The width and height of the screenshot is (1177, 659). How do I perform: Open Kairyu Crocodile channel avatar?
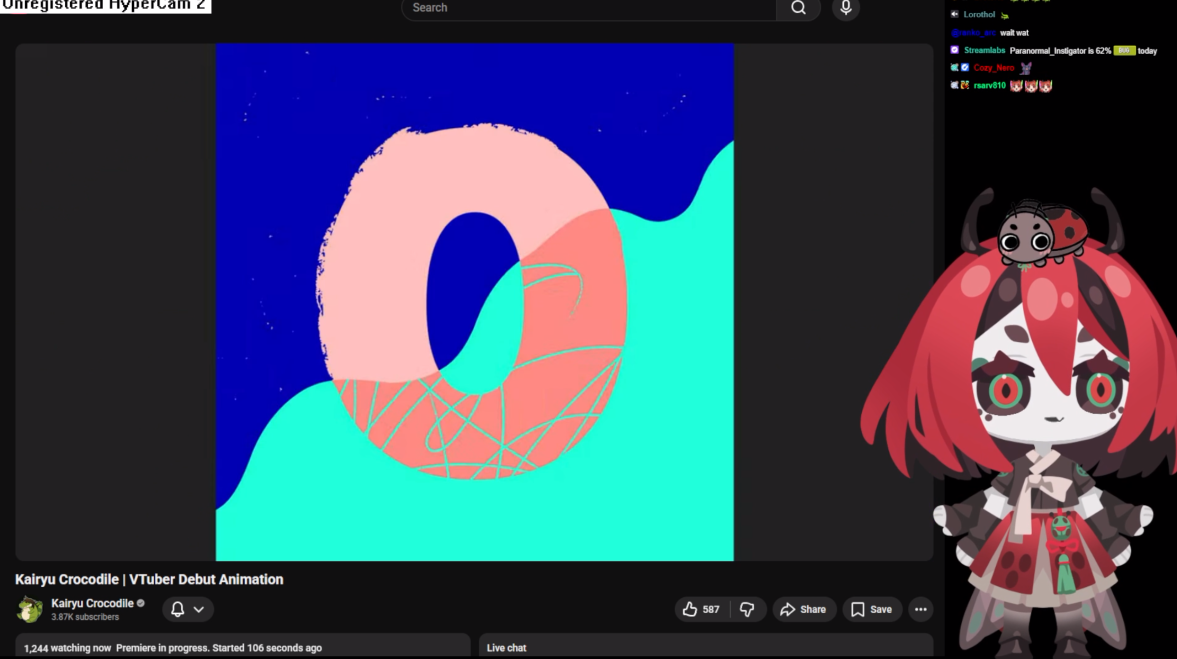coord(30,609)
